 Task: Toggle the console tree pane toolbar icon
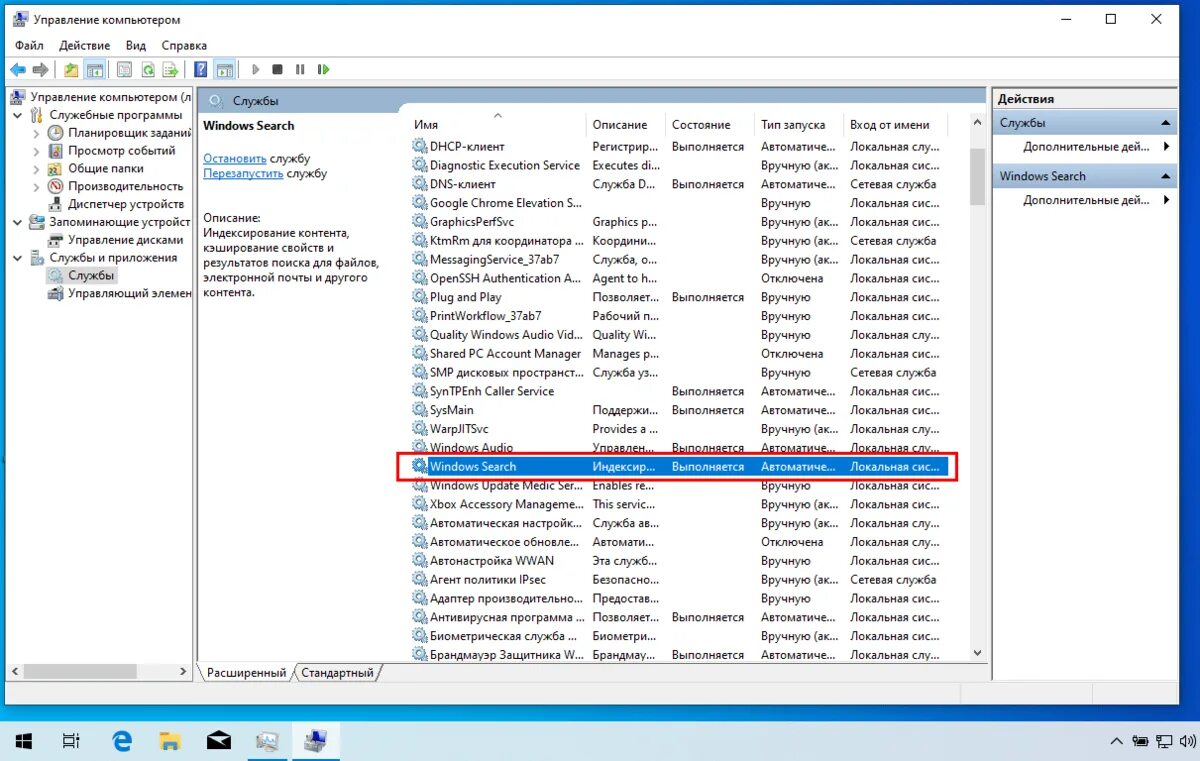coord(95,70)
